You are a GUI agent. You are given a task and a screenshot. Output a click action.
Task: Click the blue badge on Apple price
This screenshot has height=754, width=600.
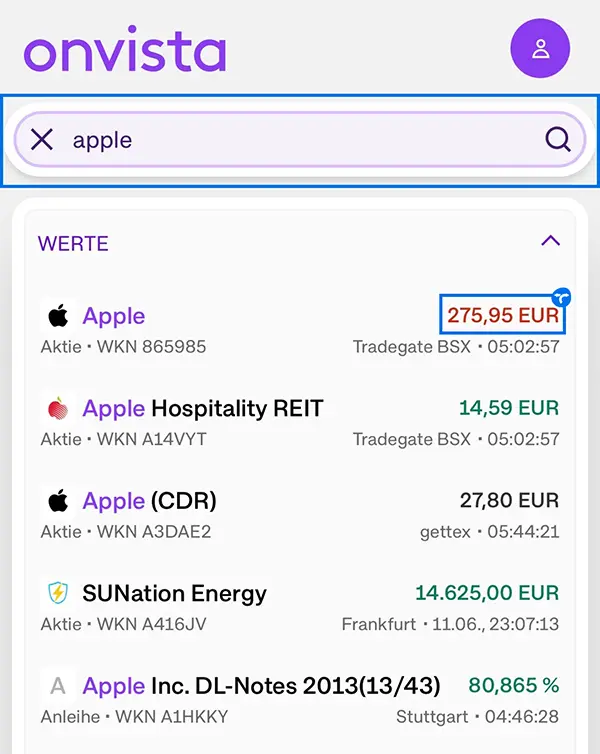click(x=561, y=297)
